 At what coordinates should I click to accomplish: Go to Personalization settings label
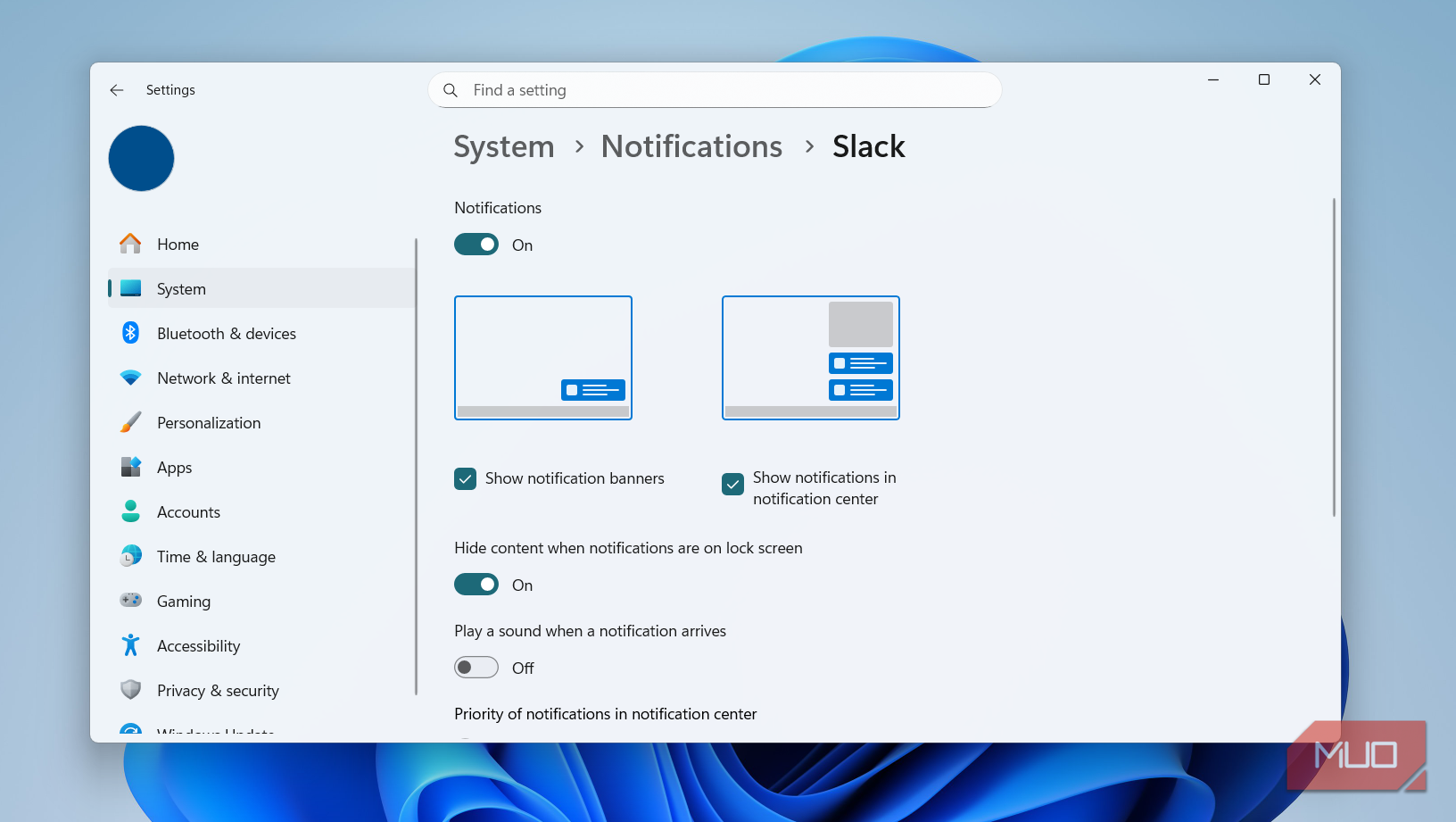[x=209, y=423]
